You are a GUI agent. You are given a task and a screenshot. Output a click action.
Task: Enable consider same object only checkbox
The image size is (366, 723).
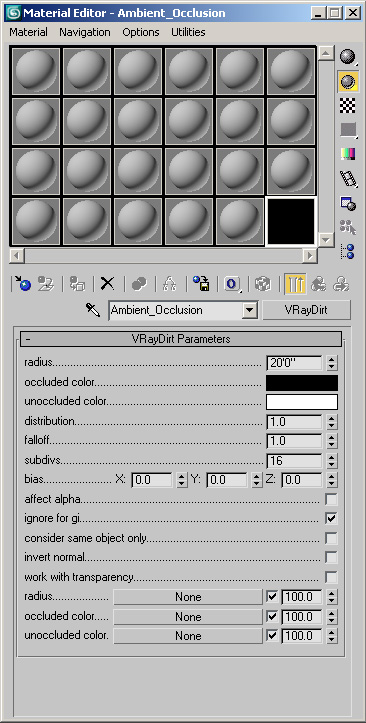point(331,538)
